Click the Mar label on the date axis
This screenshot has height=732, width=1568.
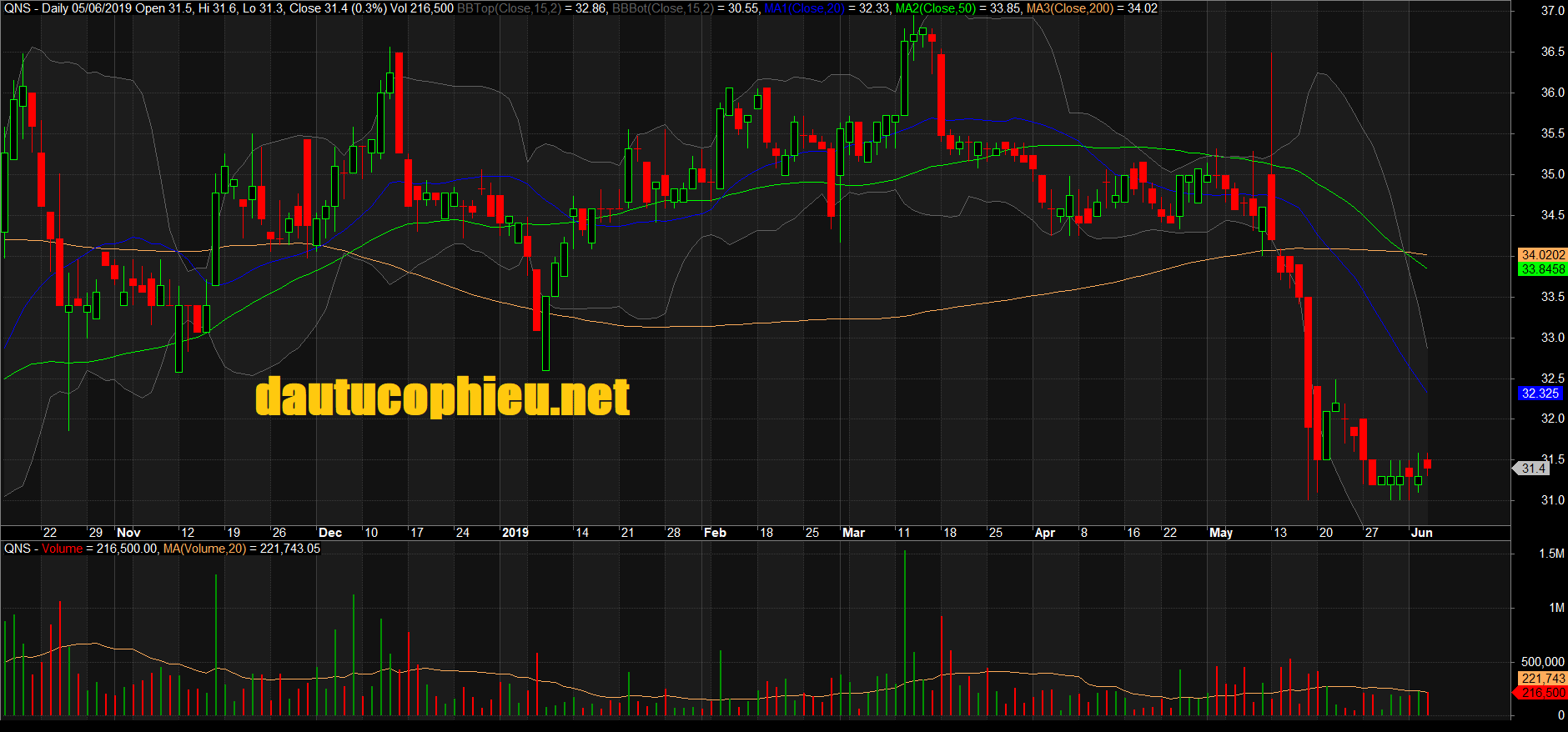point(853,533)
